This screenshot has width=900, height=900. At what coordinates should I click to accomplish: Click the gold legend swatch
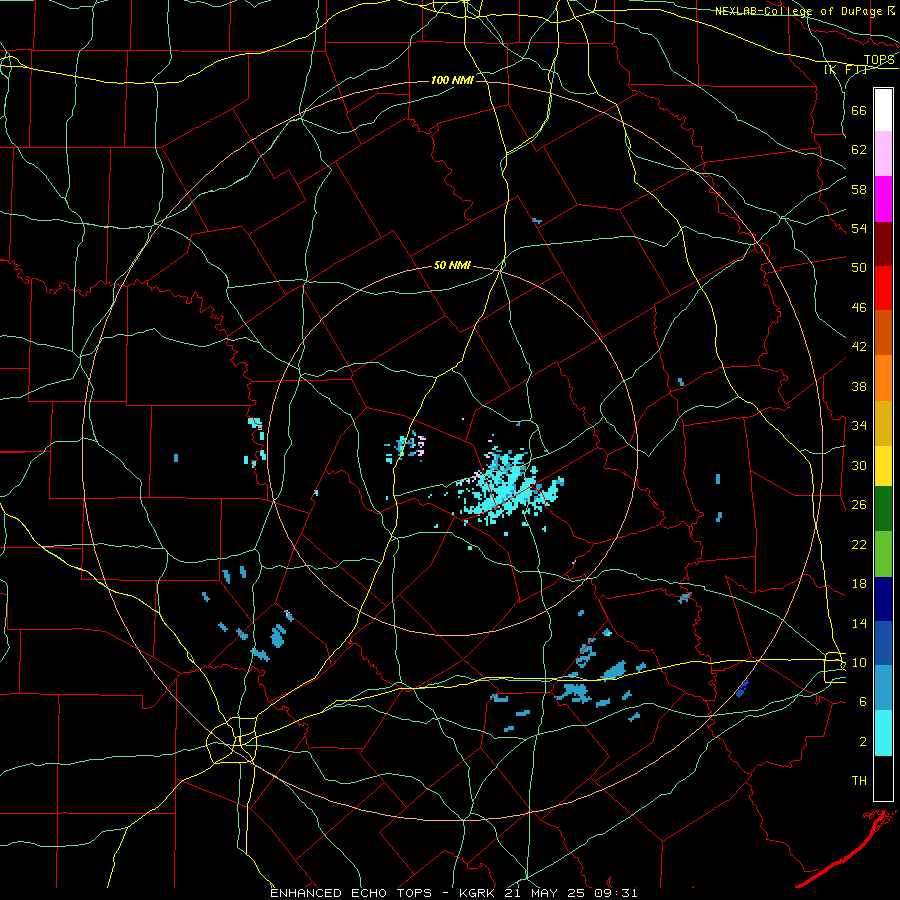(883, 423)
